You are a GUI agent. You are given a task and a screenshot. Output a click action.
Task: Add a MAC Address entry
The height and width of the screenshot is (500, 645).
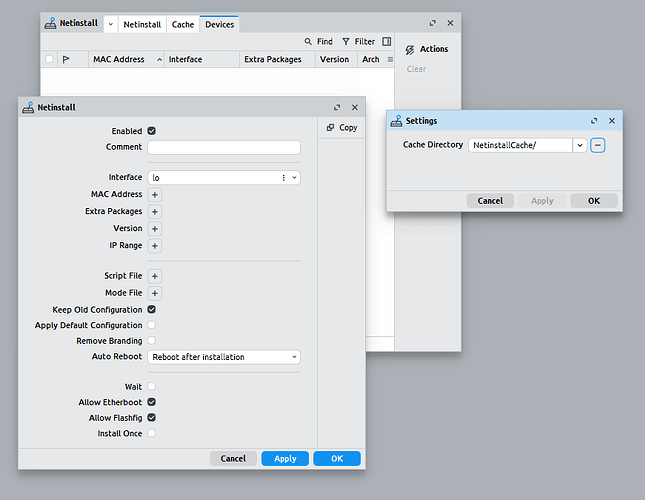click(x=155, y=194)
